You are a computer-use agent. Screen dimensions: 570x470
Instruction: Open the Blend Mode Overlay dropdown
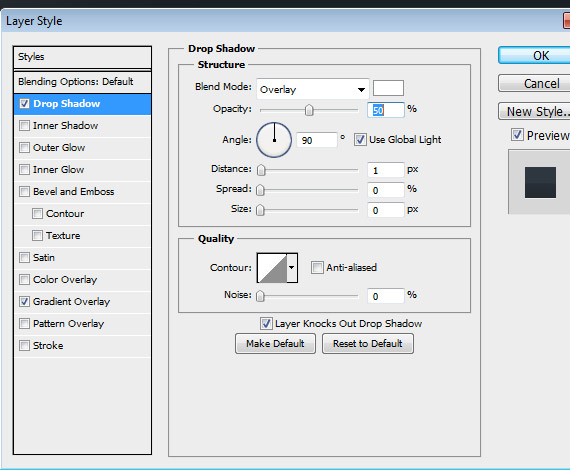313,89
